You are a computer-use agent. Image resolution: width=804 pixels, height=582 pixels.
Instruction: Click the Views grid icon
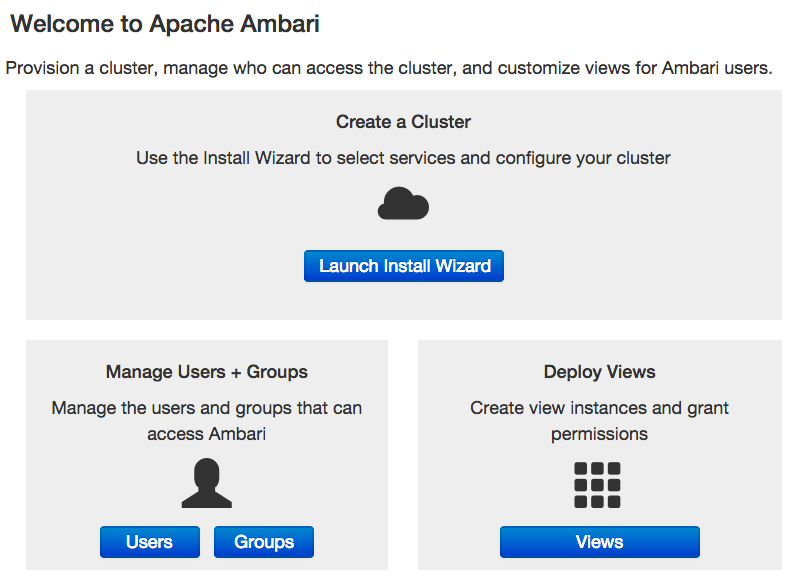[x=598, y=485]
